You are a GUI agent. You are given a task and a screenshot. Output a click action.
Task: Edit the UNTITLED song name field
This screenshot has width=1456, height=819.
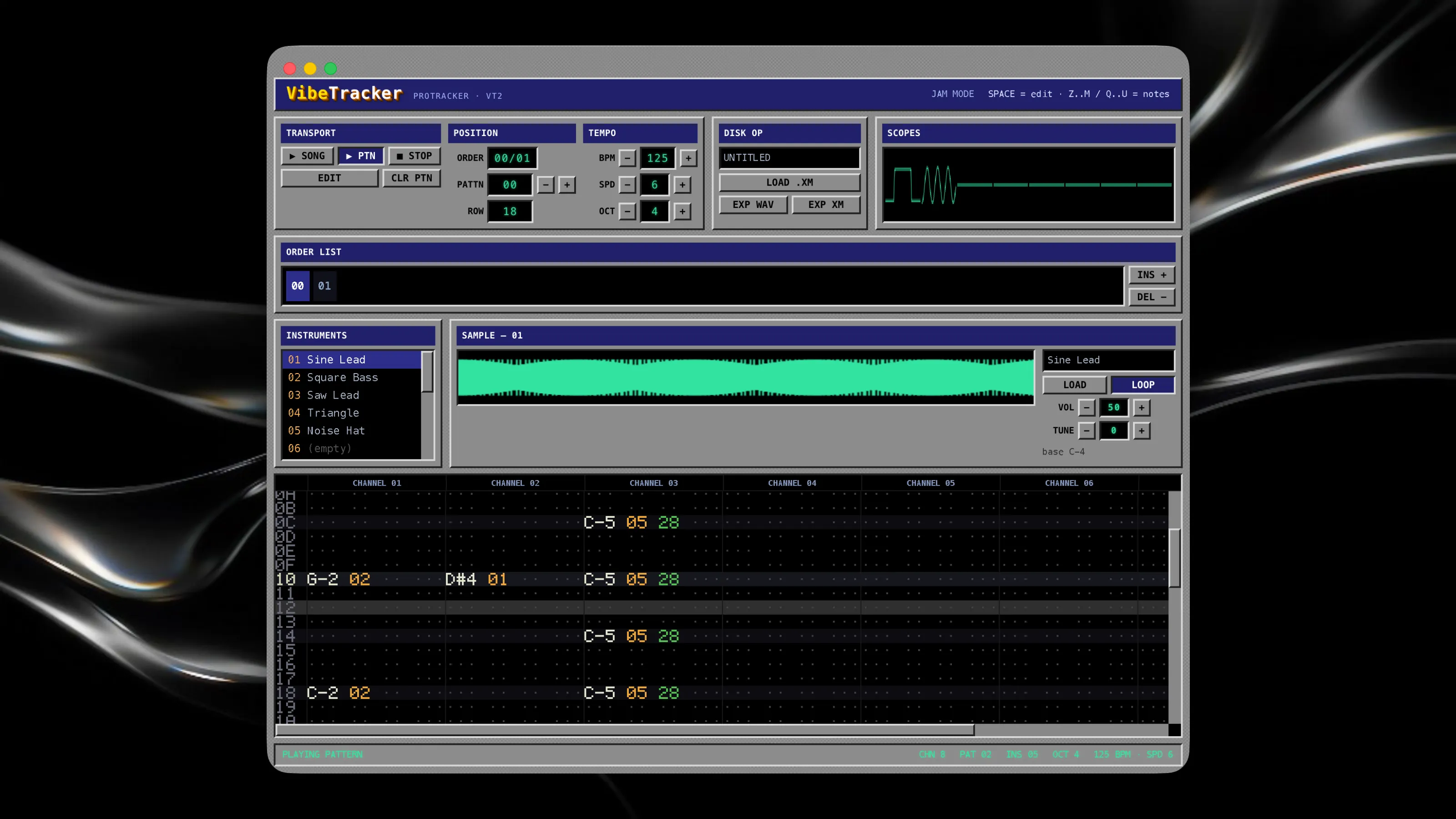tap(789, 158)
